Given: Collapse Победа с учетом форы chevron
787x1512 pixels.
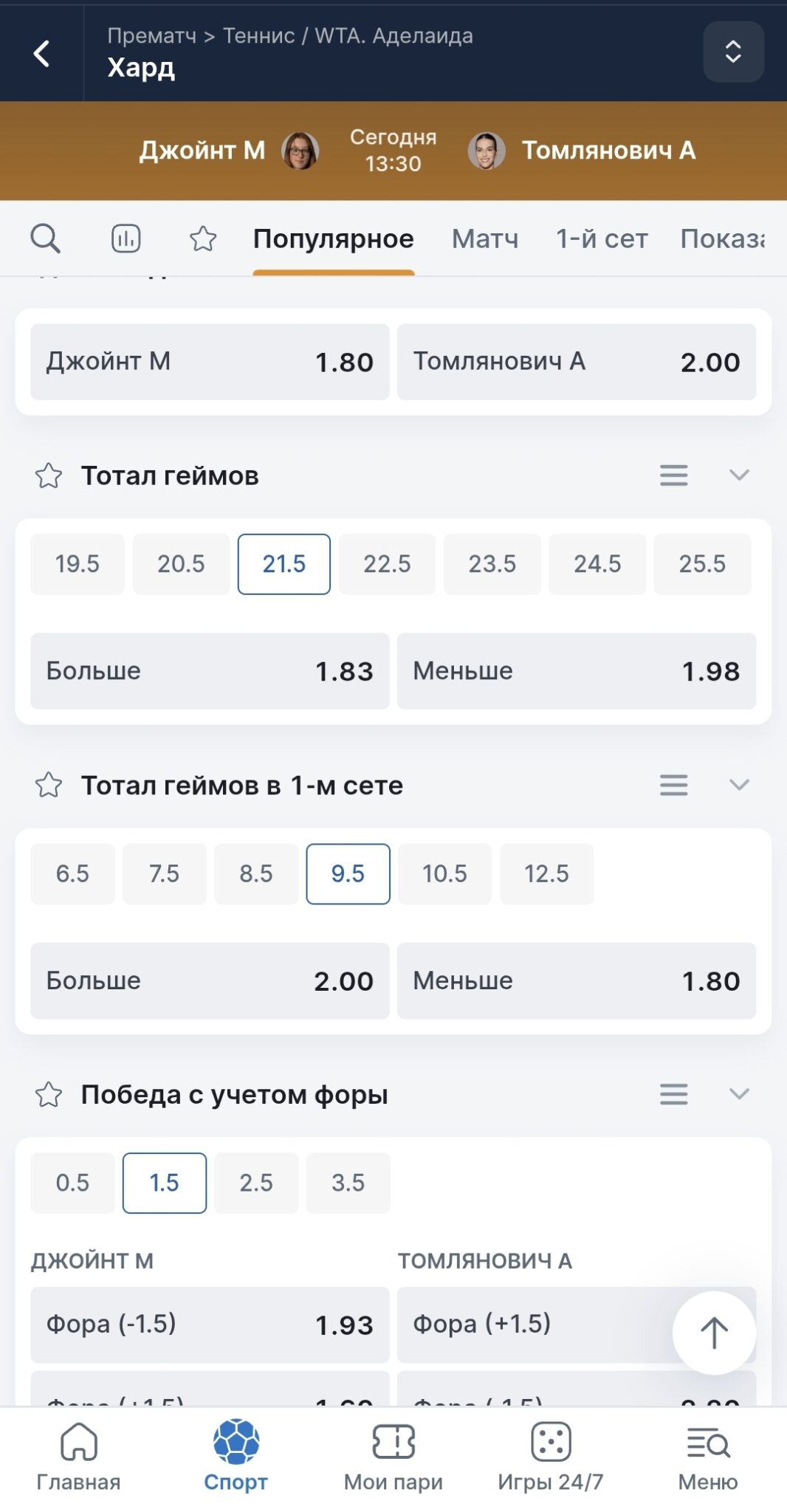Looking at the screenshot, I should [739, 1093].
